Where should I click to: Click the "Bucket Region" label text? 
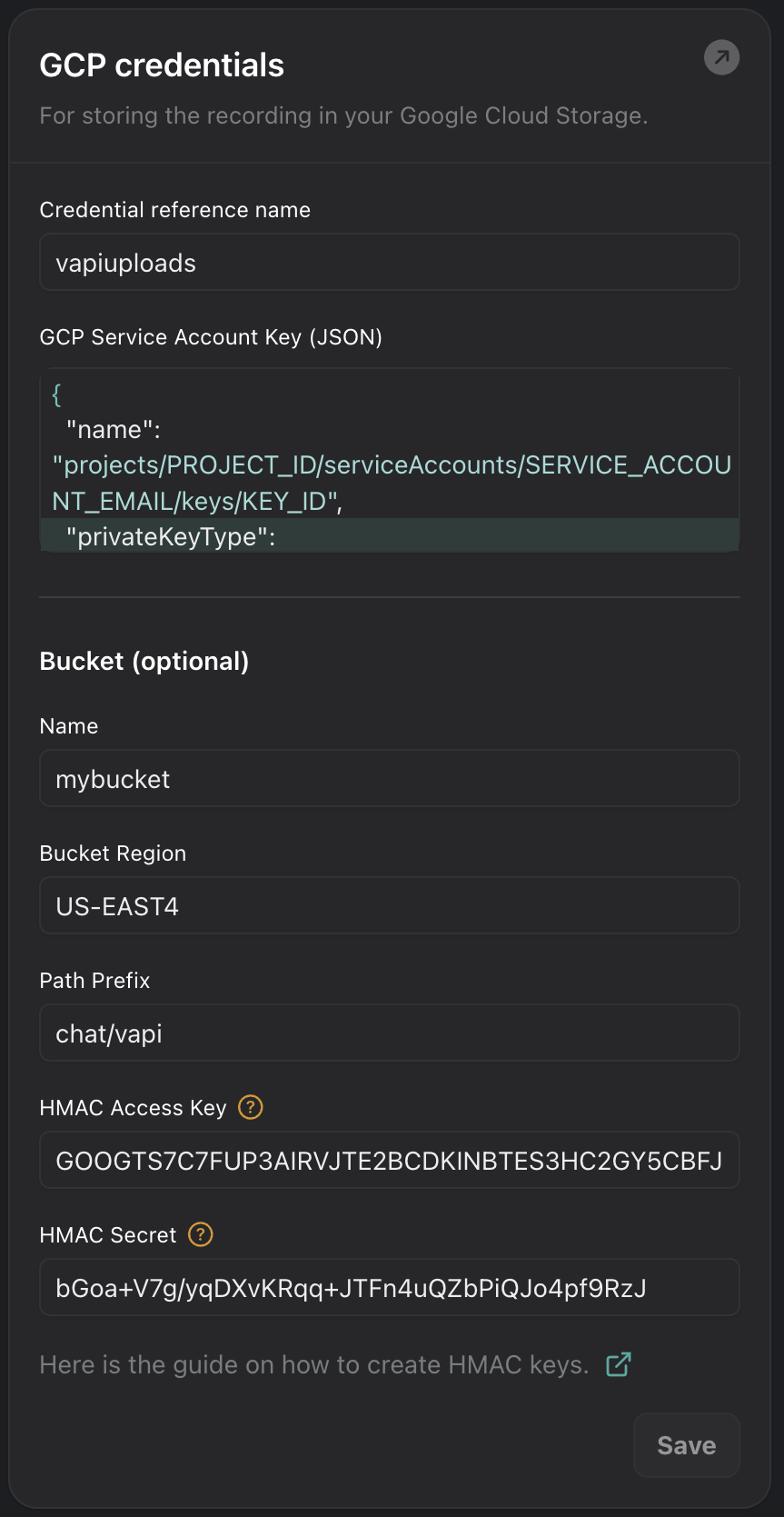tap(113, 853)
